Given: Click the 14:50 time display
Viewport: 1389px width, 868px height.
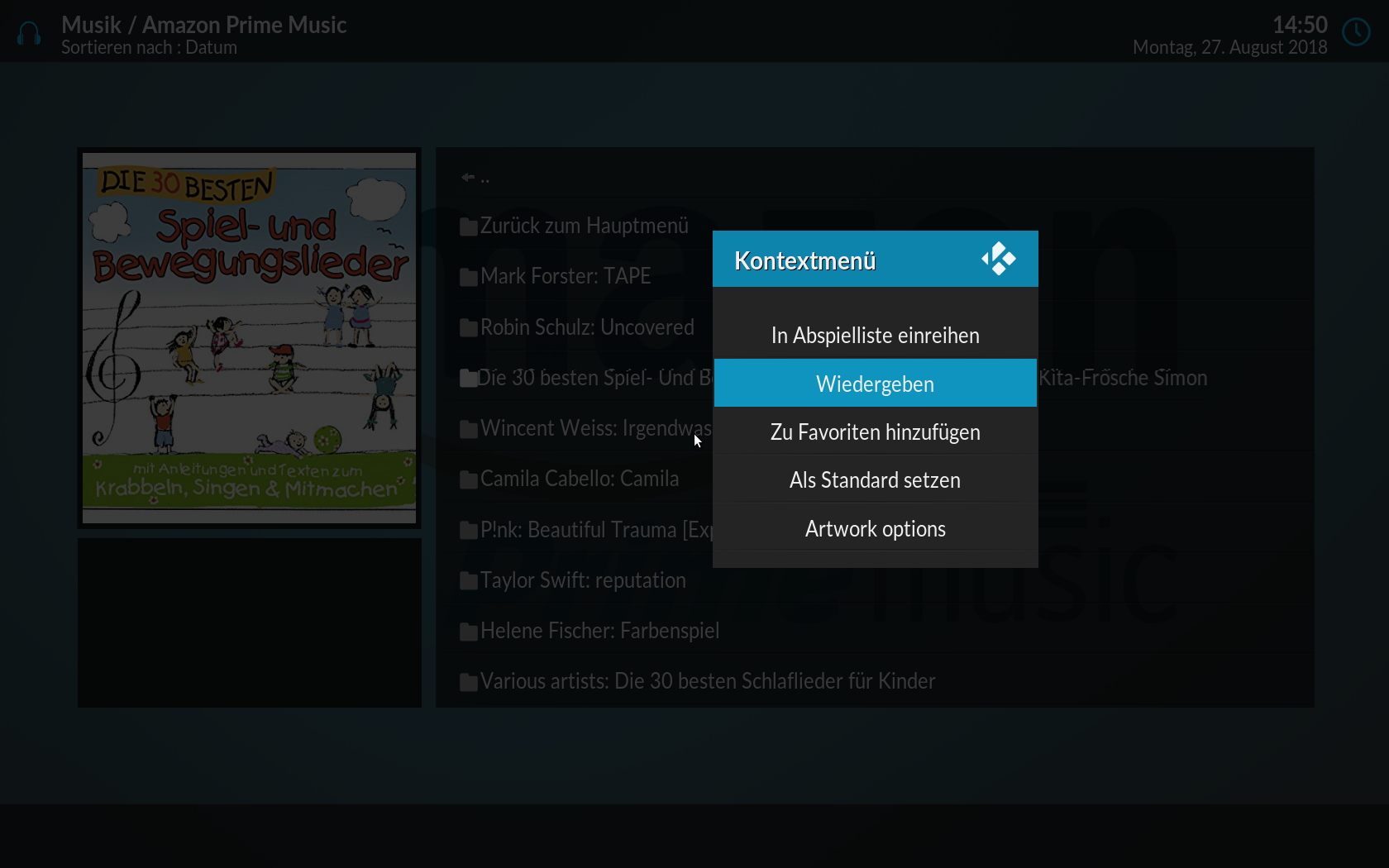Looking at the screenshot, I should click(x=1300, y=25).
